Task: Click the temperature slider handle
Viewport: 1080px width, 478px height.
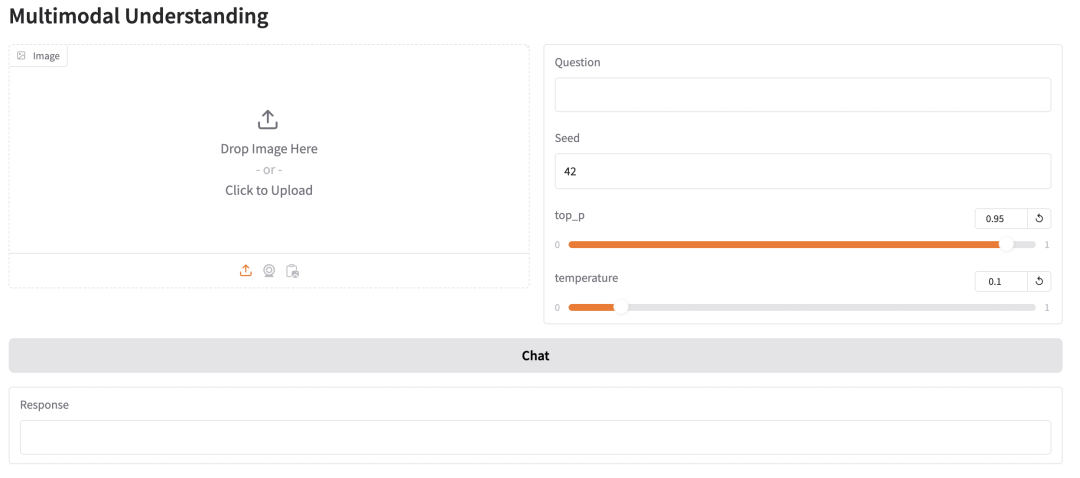Action: (621, 306)
